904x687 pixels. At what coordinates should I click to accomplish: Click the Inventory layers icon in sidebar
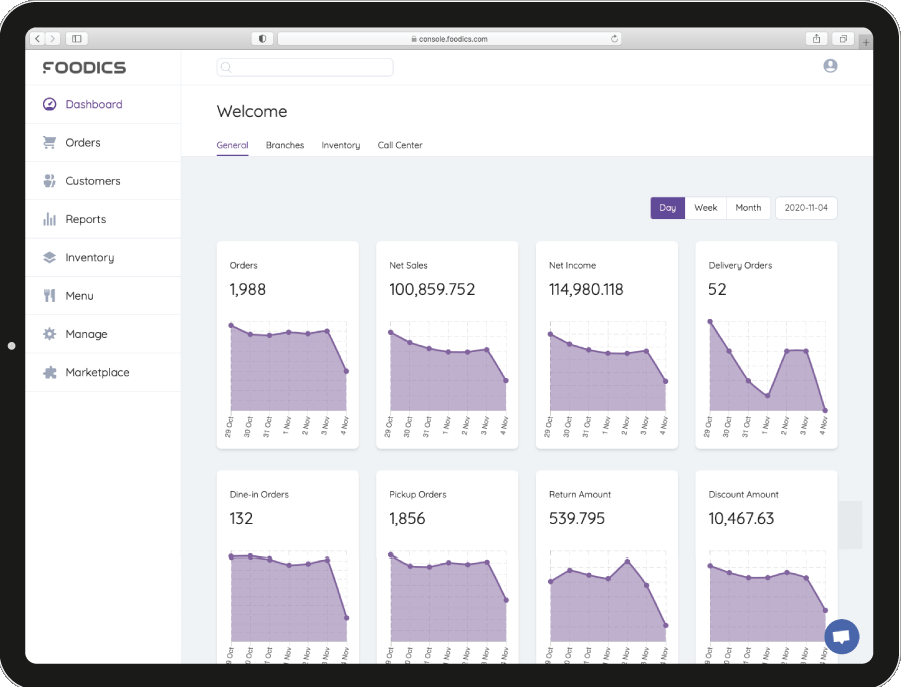click(x=49, y=257)
